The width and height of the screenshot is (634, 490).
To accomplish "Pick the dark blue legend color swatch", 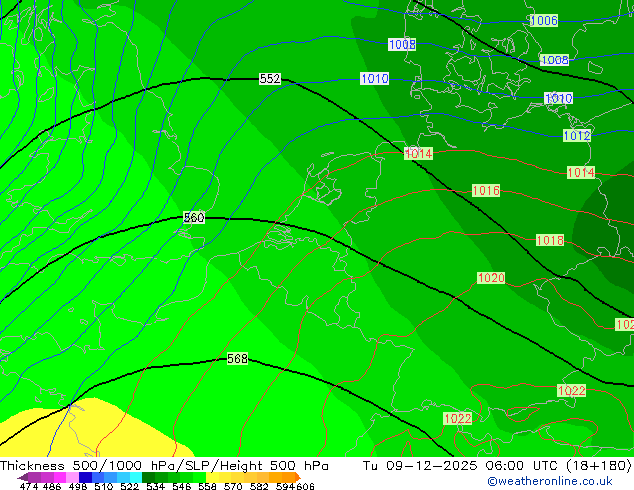I will pos(85,477).
